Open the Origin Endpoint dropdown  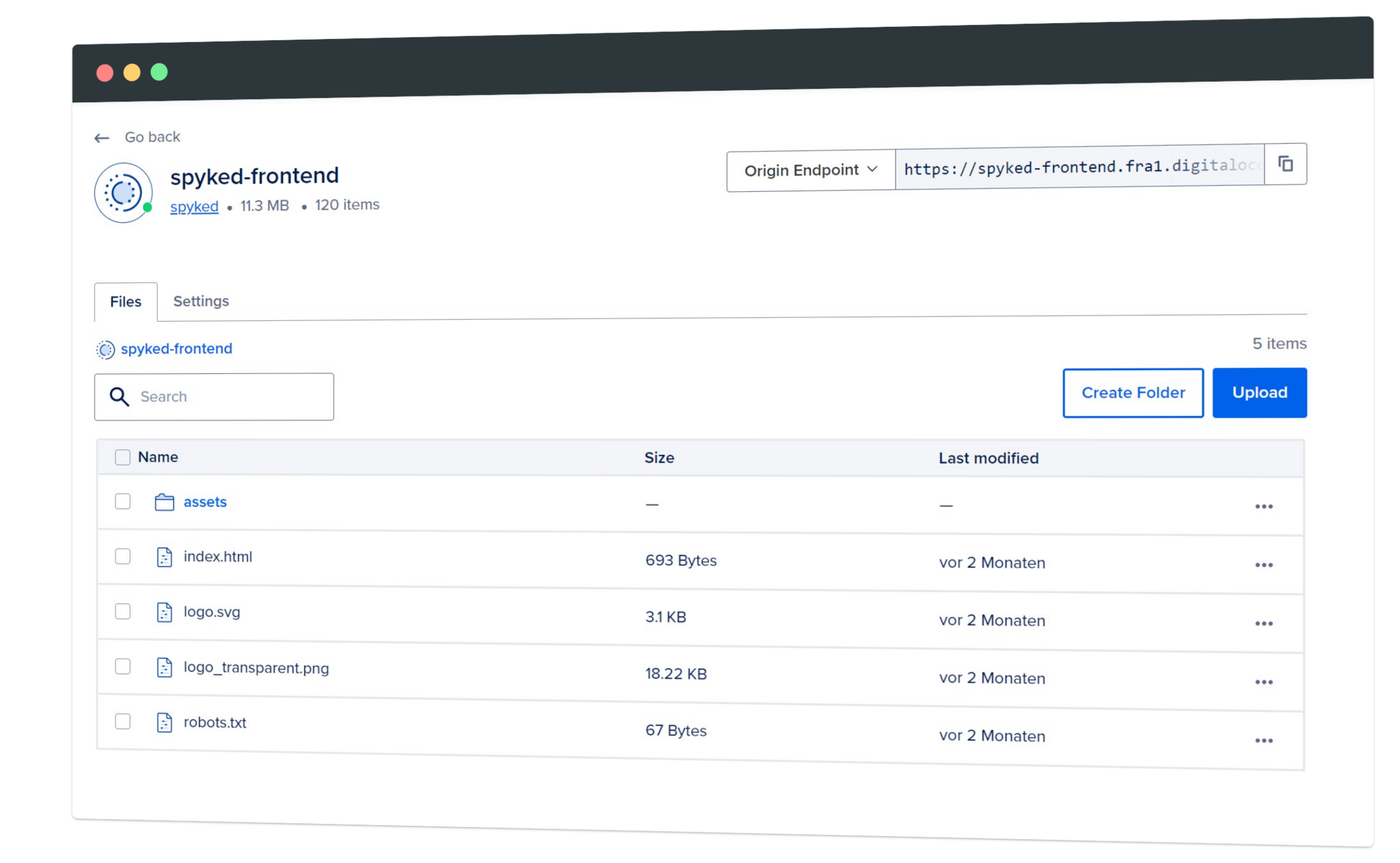coord(810,171)
